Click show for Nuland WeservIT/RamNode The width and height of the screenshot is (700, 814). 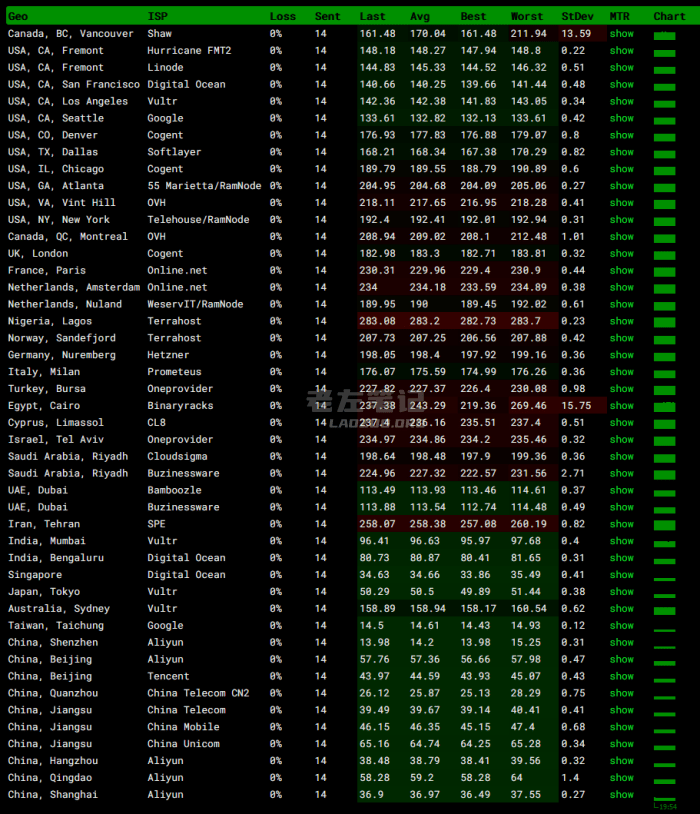(622, 304)
